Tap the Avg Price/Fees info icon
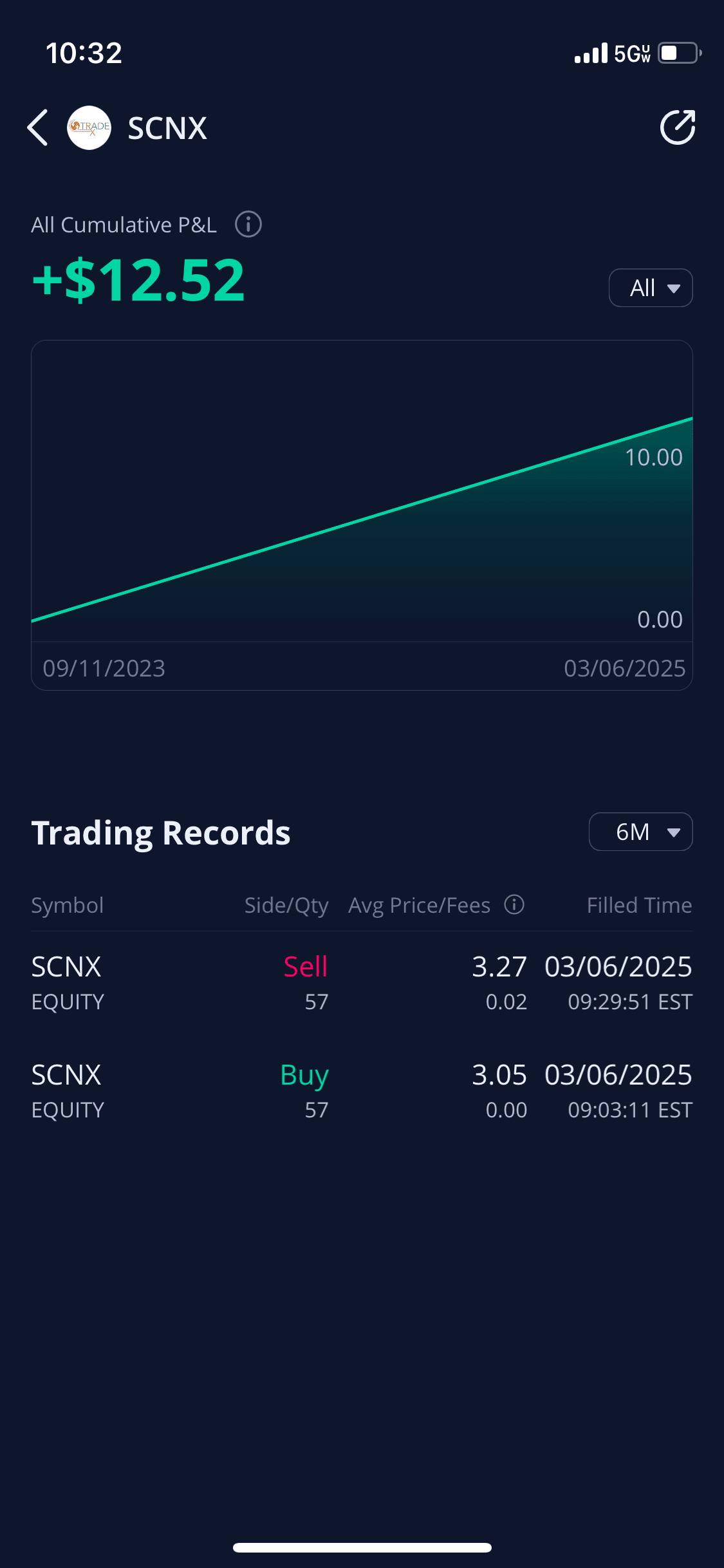This screenshot has width=724, height=1568. coord(514,904)
